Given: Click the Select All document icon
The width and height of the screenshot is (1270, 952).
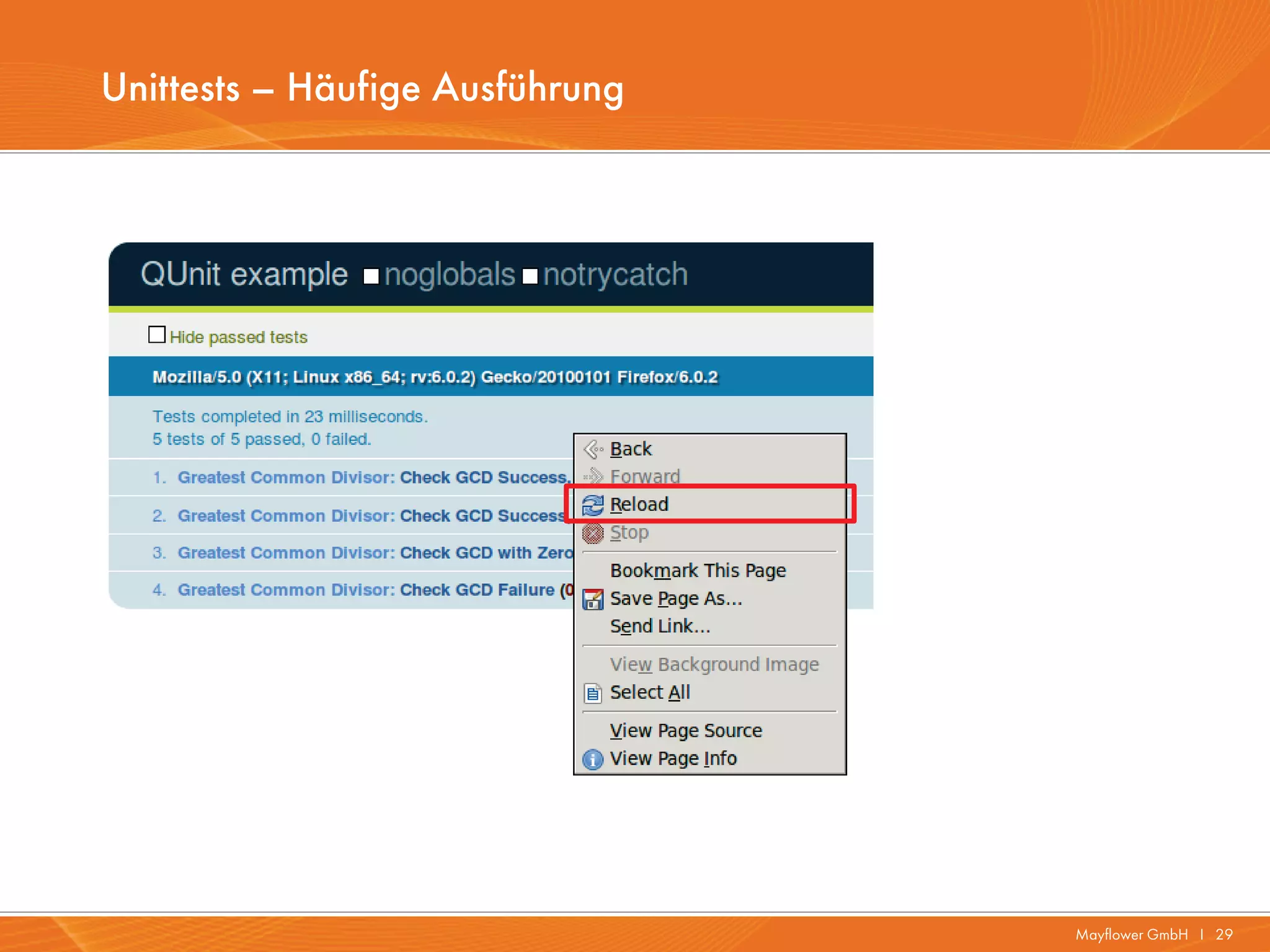Looking at the screenshot, I should 593,693.
